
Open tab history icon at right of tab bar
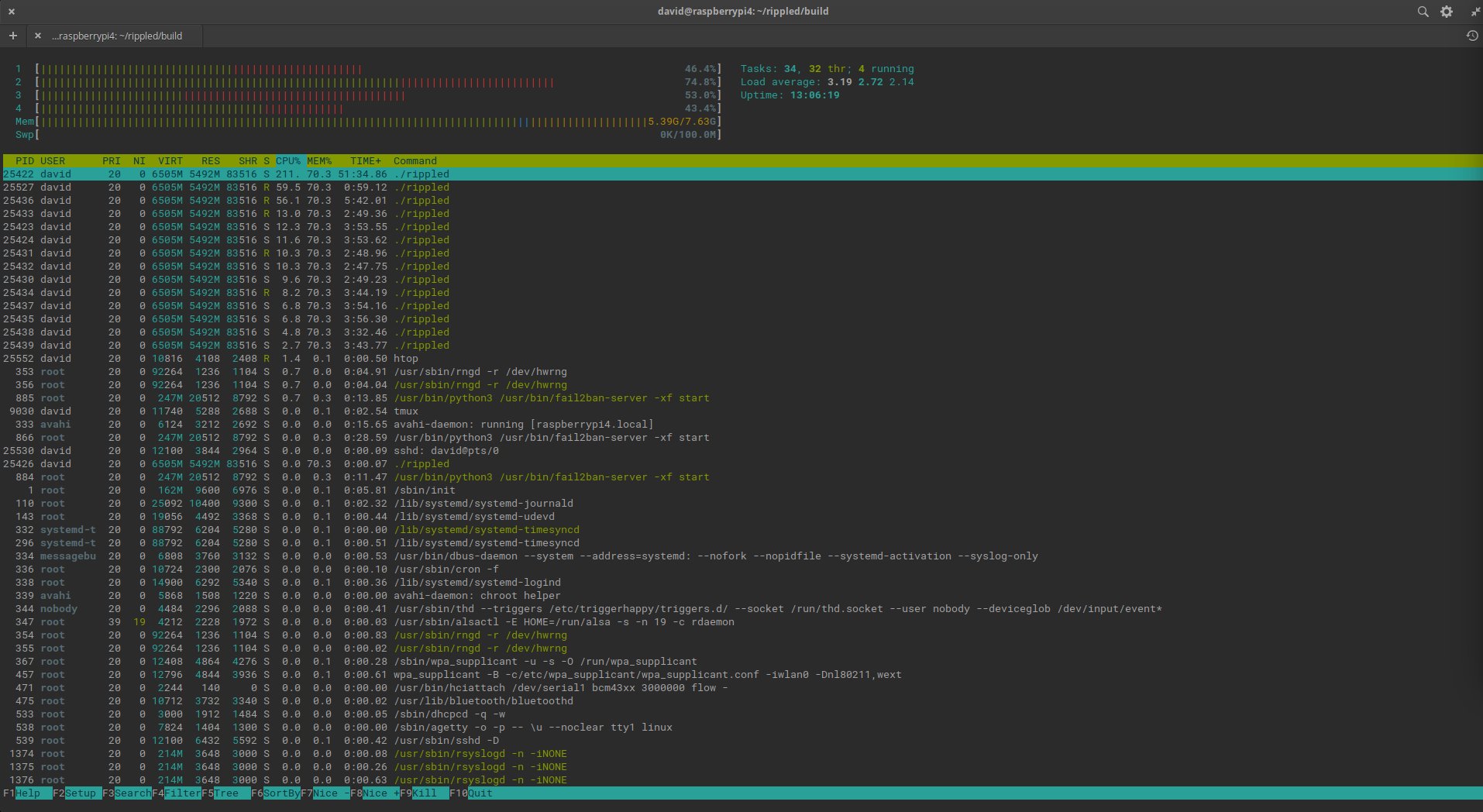pyautogui.click(x=1472, y=36)
